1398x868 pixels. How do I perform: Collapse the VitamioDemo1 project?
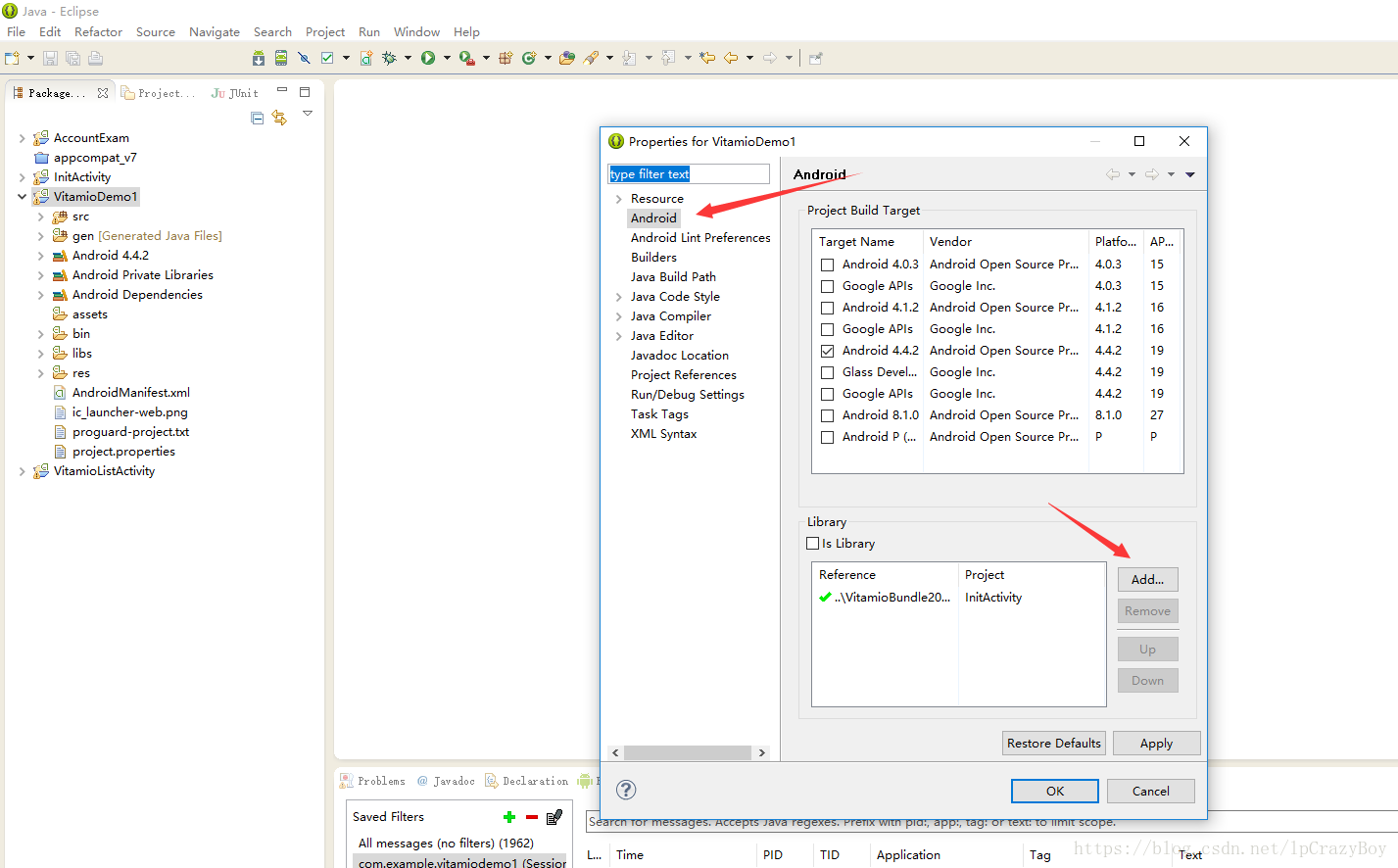click(x=22, y=197)
